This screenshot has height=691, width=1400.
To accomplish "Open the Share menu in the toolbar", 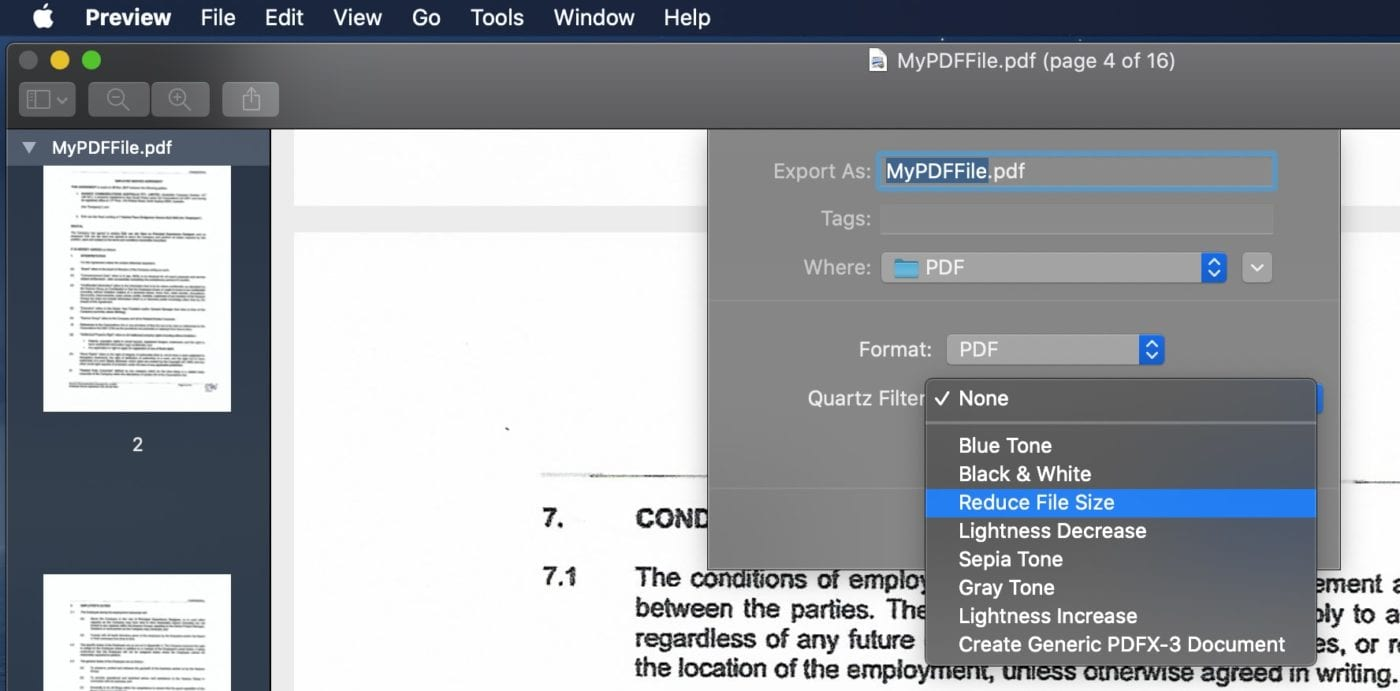I will [250, 98].
